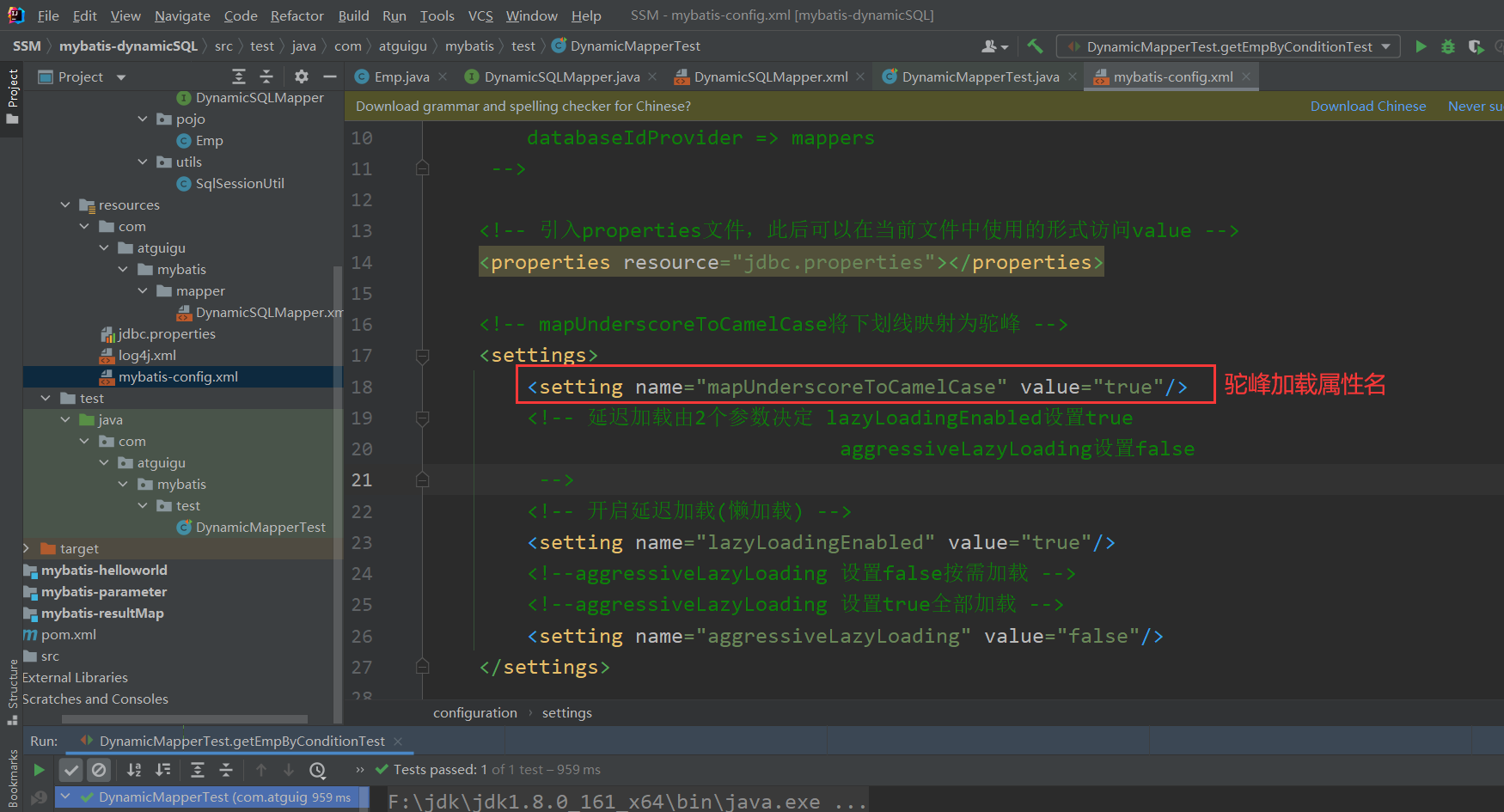Run with coverage shield icon
1504x812 pixels.
[1476, 46]
